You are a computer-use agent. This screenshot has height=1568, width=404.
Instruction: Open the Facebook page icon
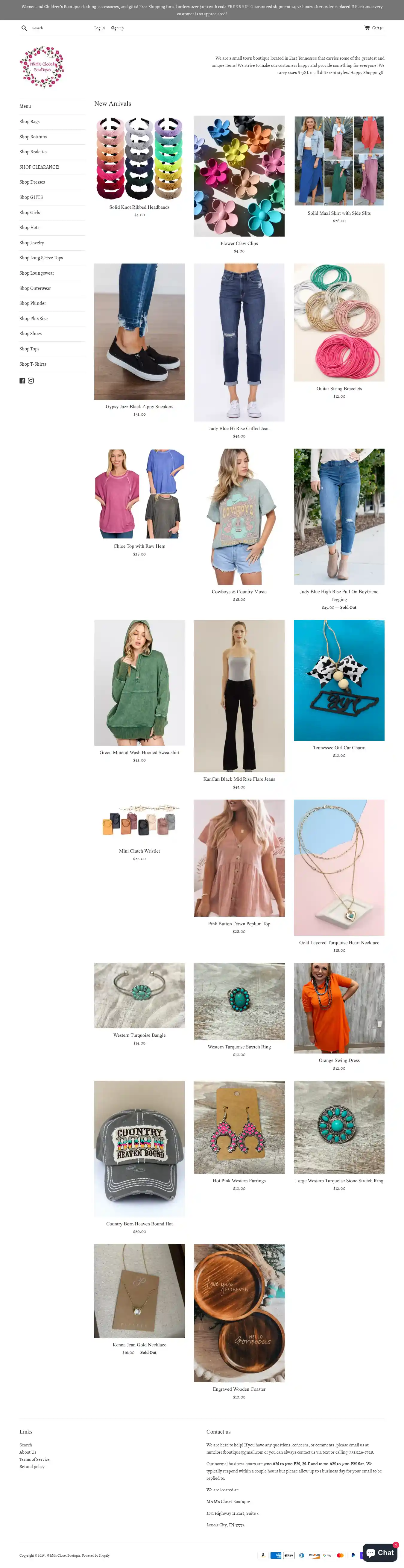coord(22,380)
